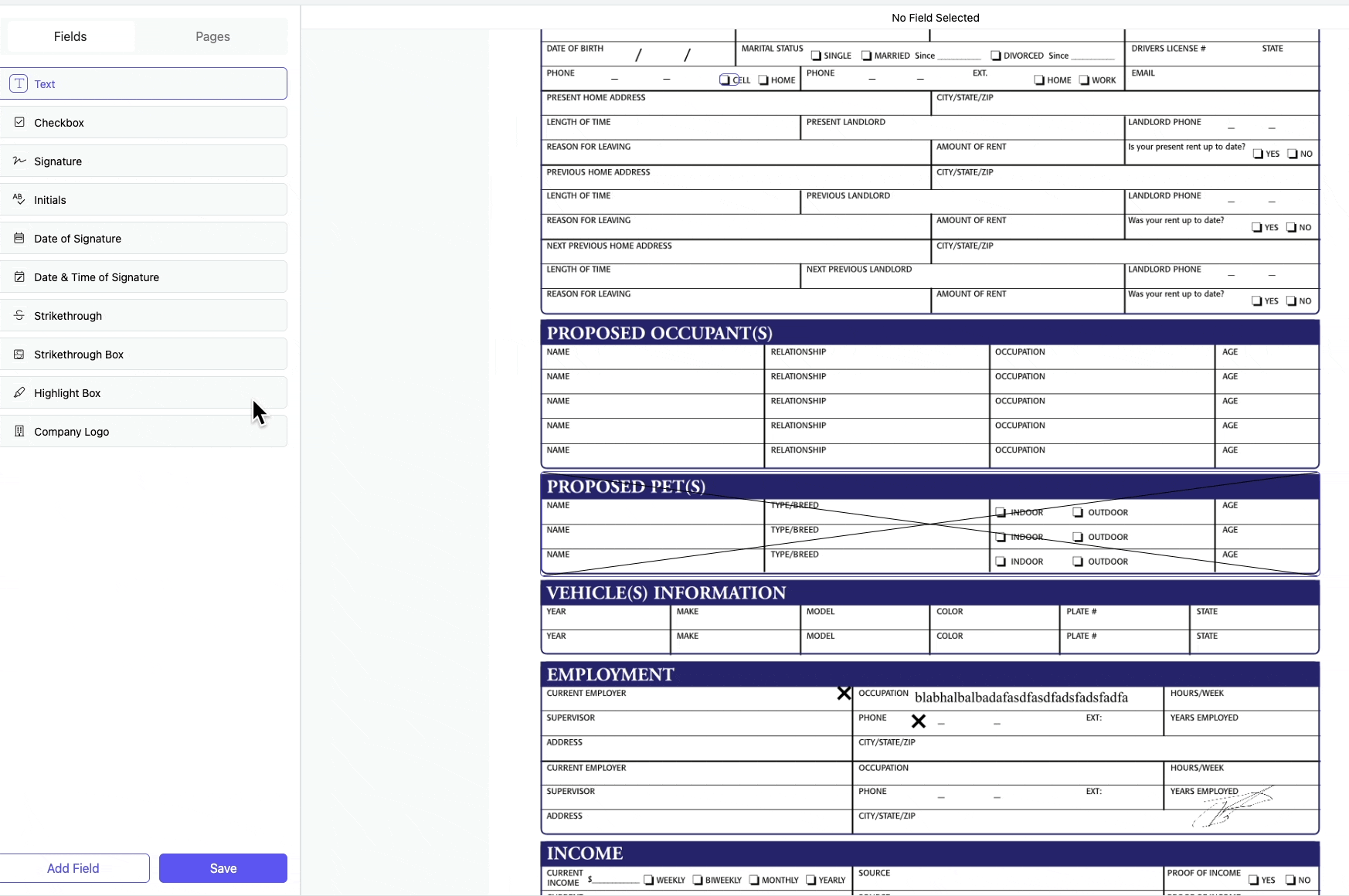Switch to the Pages tab
Screen dimensions: 1349x896
click(212, 36)
